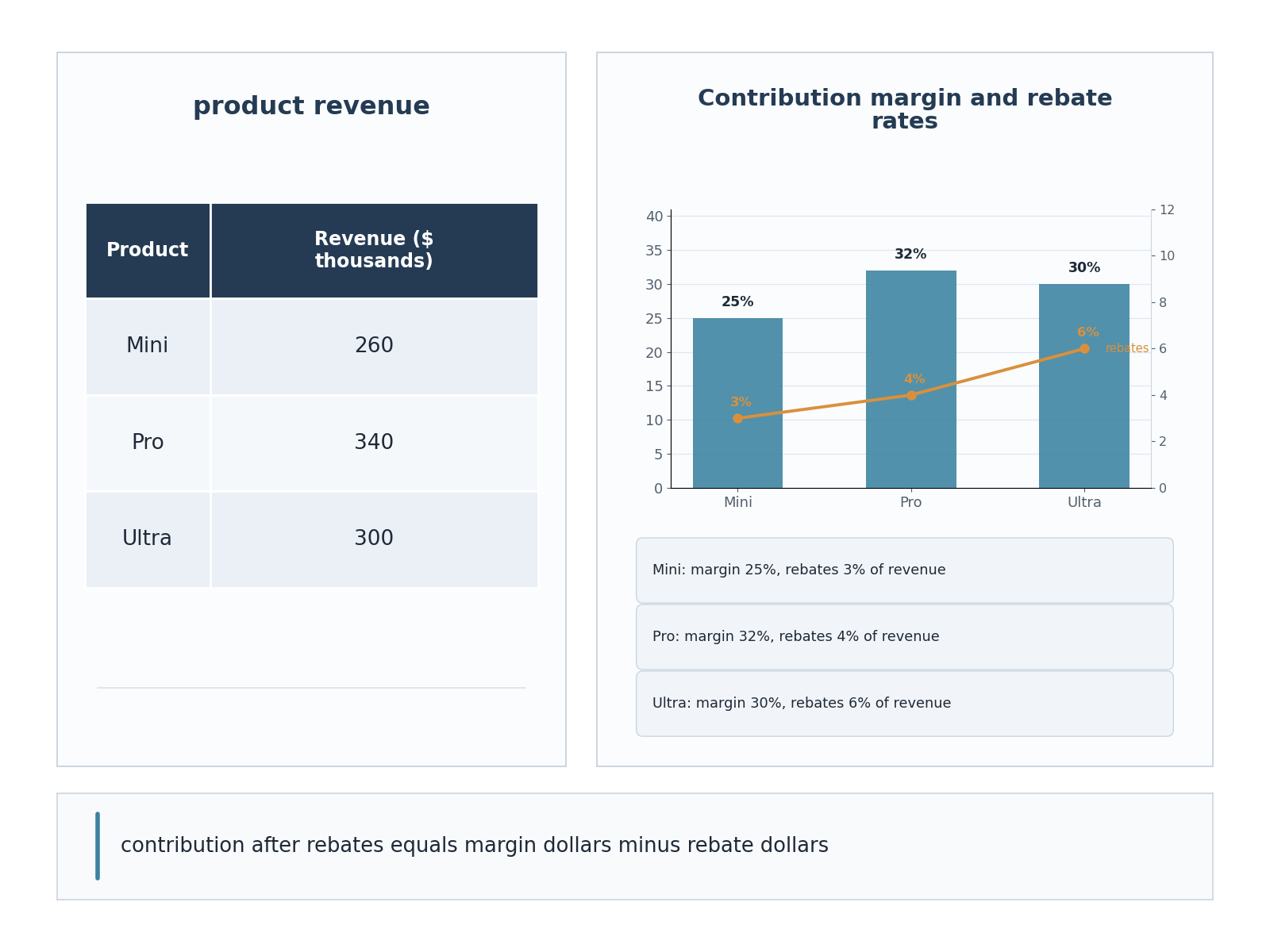This screenshot has height=952, width=1270.
Task: Click the 'Pro' product cell in the table
Action: (x=148, y=443)
